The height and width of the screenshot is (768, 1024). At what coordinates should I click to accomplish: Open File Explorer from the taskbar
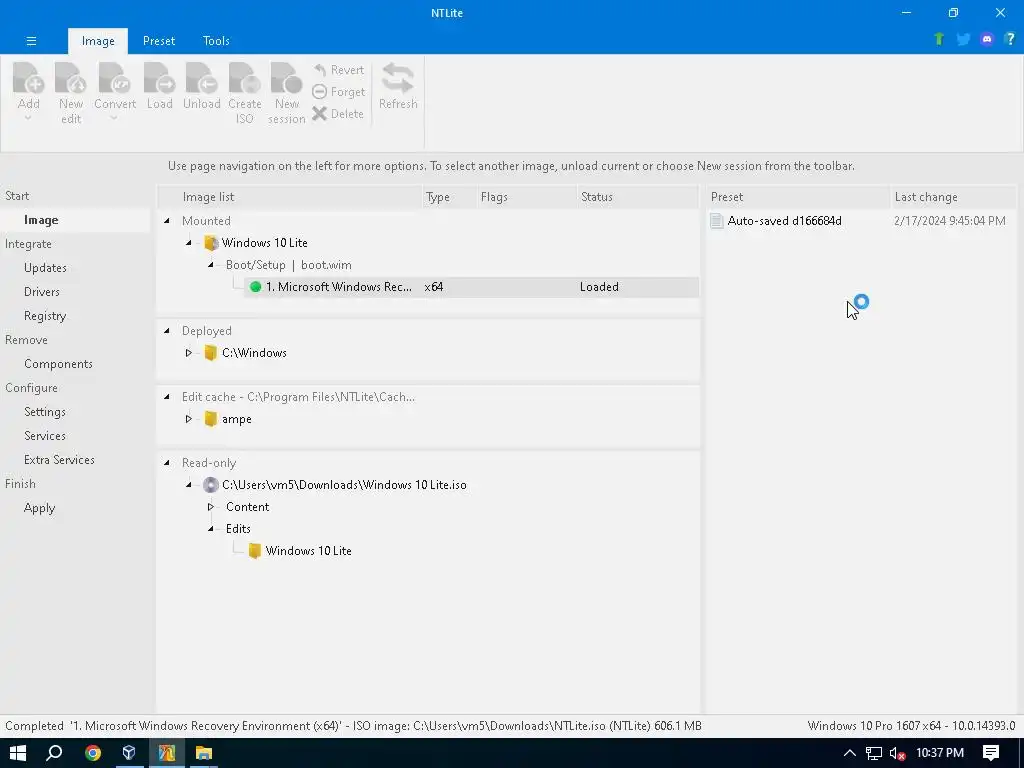(204, 753)
